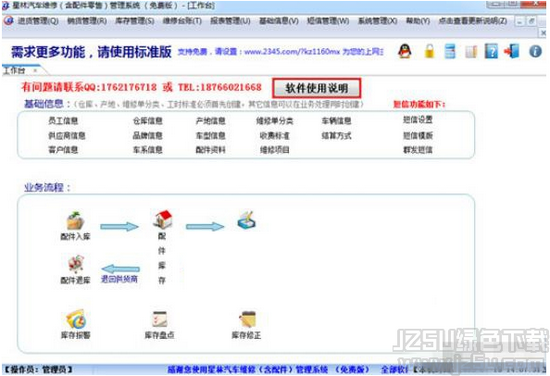
Task: Click the bar chart report icon
Action: click(471, 52)
